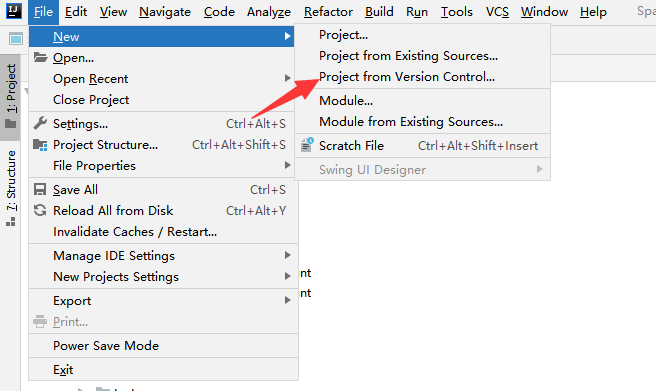Expand the Manage IDE Settings submenu arrow
The image size is (656, 391).
tap(287, 255)
